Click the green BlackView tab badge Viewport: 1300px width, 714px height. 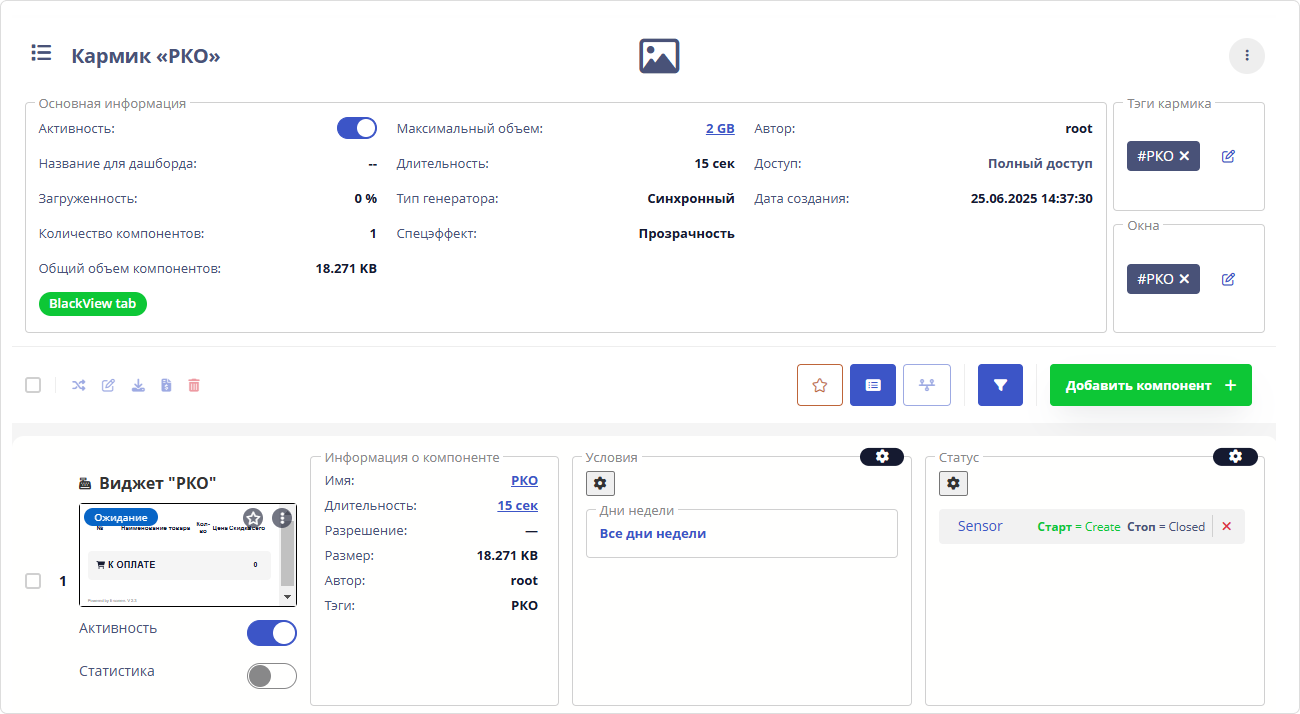pyautogui.click(x=93, y=304)
